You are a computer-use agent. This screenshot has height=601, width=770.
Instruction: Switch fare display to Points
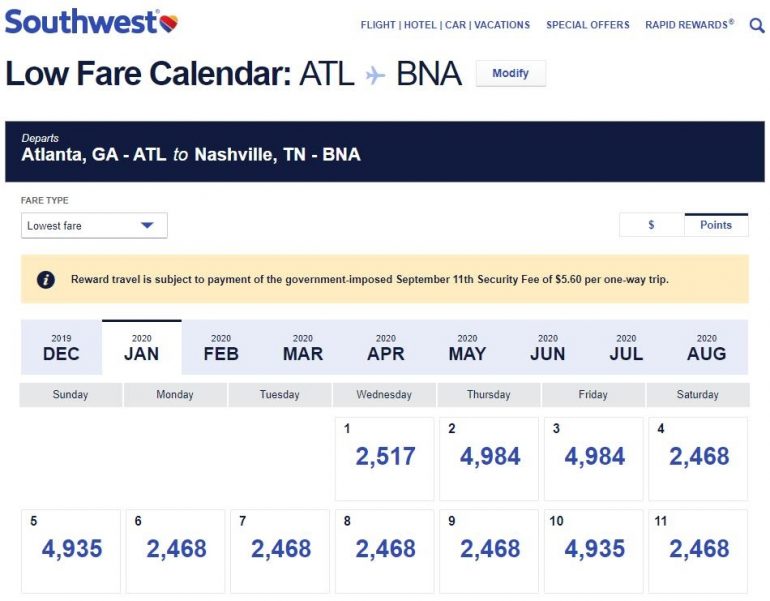(716, 225)
